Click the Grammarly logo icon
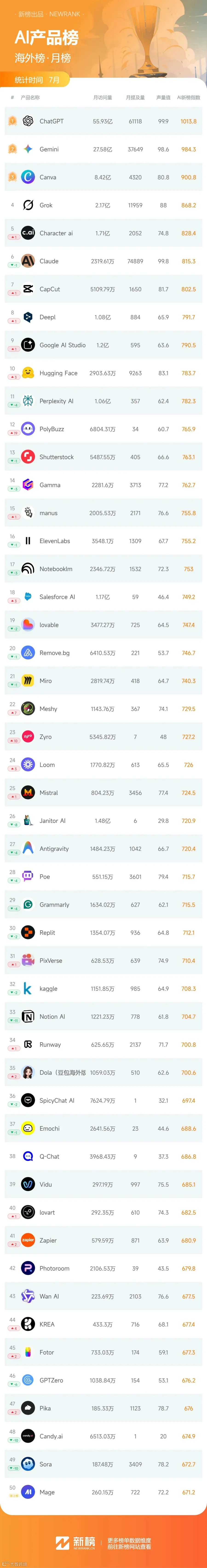Viewport: 207px width, 1568px height. coord(28,905)
